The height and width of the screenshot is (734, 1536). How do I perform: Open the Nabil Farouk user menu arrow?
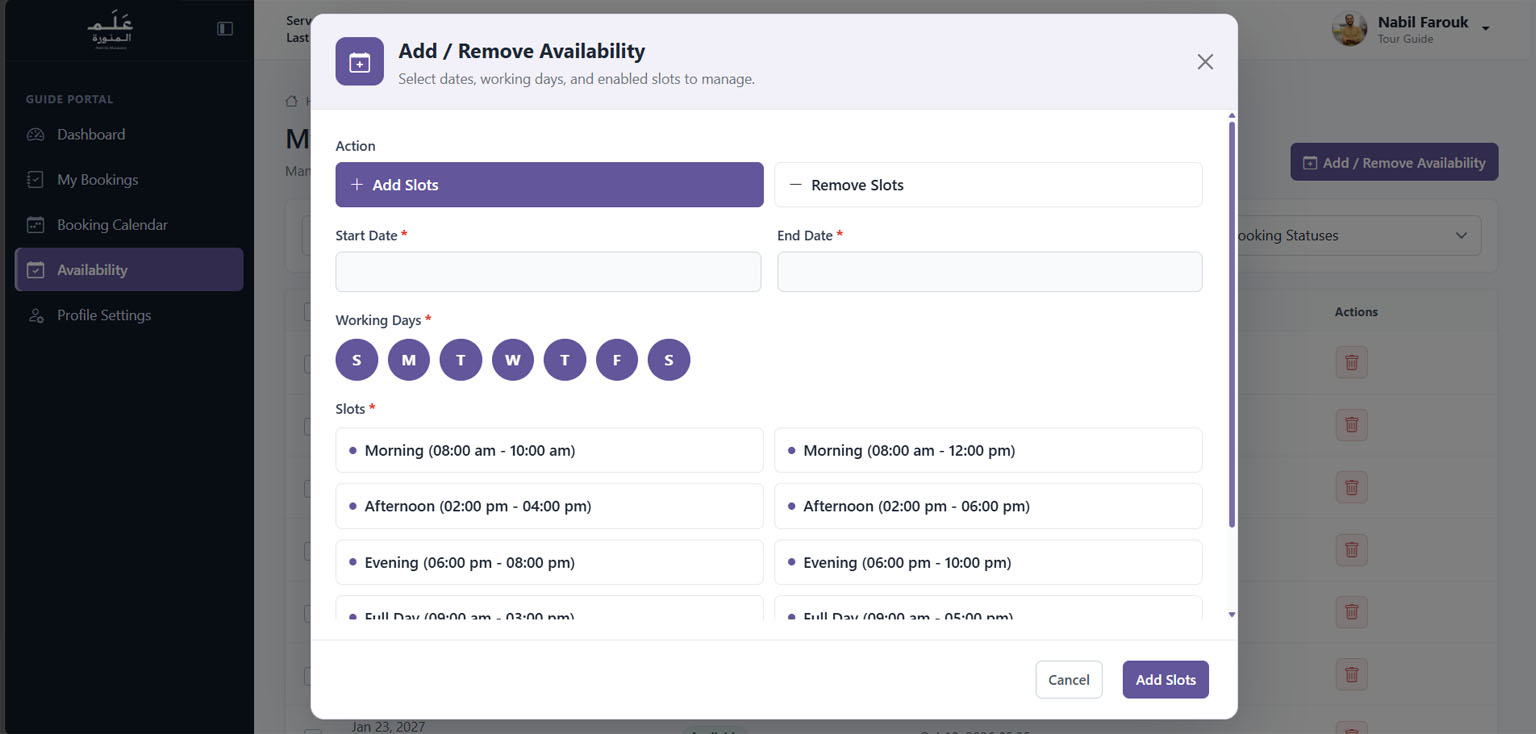click(x=1486, y=29)
